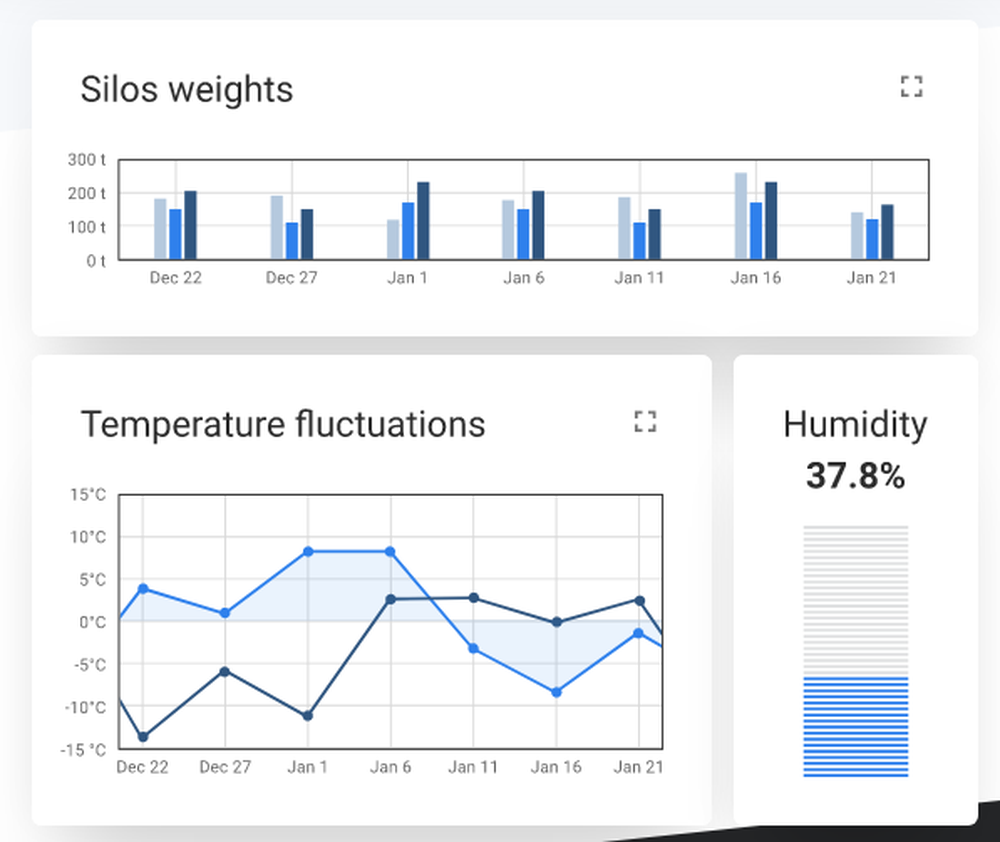Screen dimensions: 1000x842
Task: Select the dark blue bar above Jan 1
Action: tap(423, 220)
